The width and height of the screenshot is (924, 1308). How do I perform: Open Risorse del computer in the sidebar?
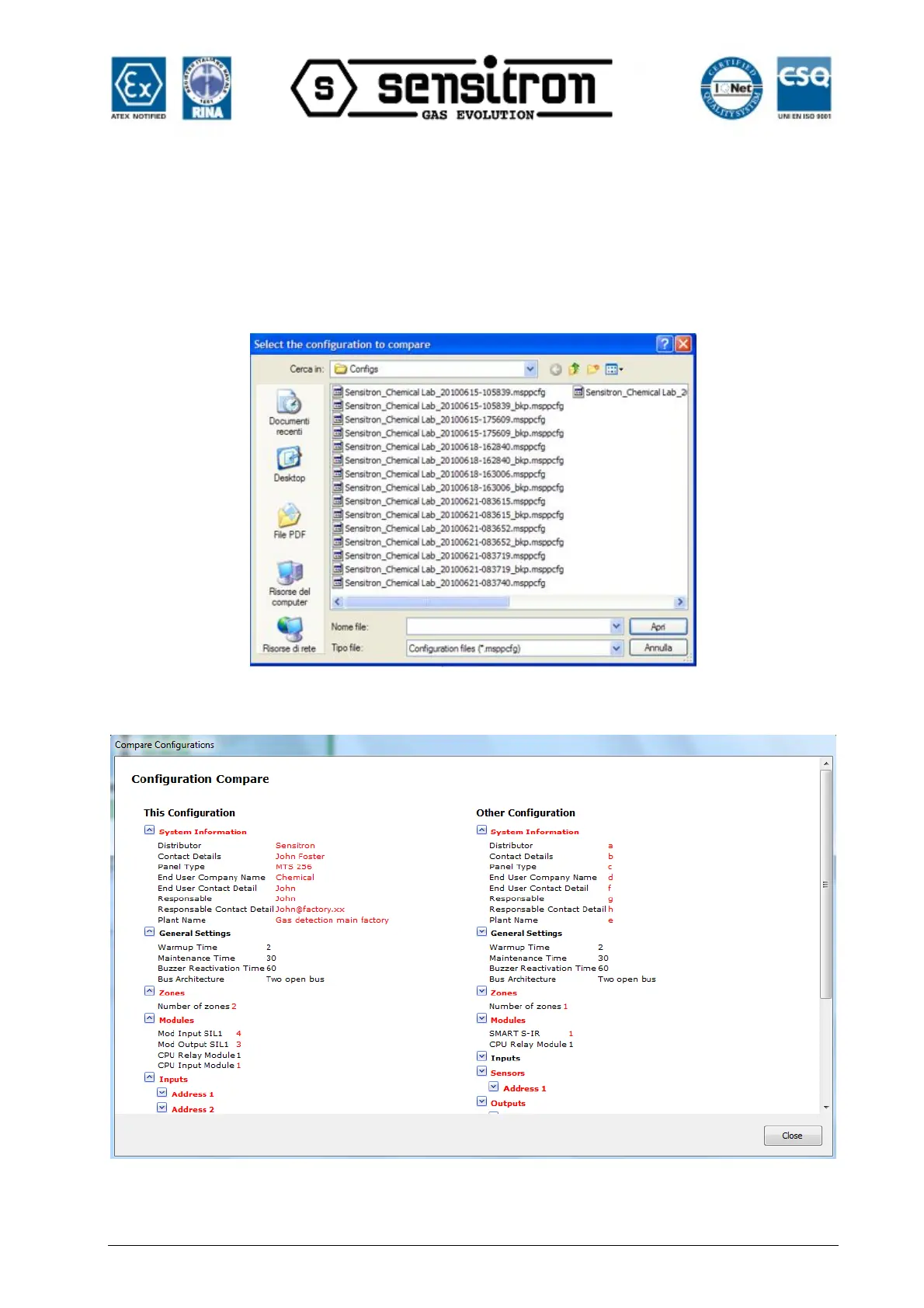click(289, 583)
